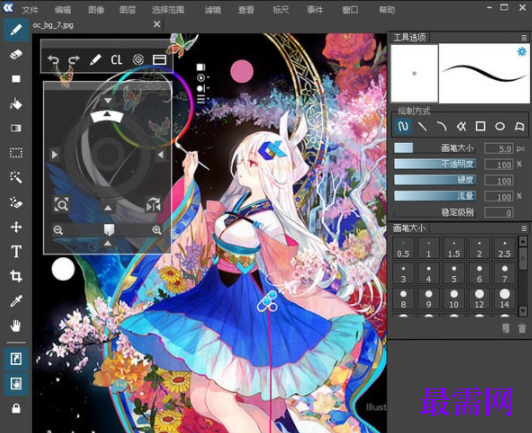
Task: Open the 编辑 menu
Action: [x=63, y=10]
